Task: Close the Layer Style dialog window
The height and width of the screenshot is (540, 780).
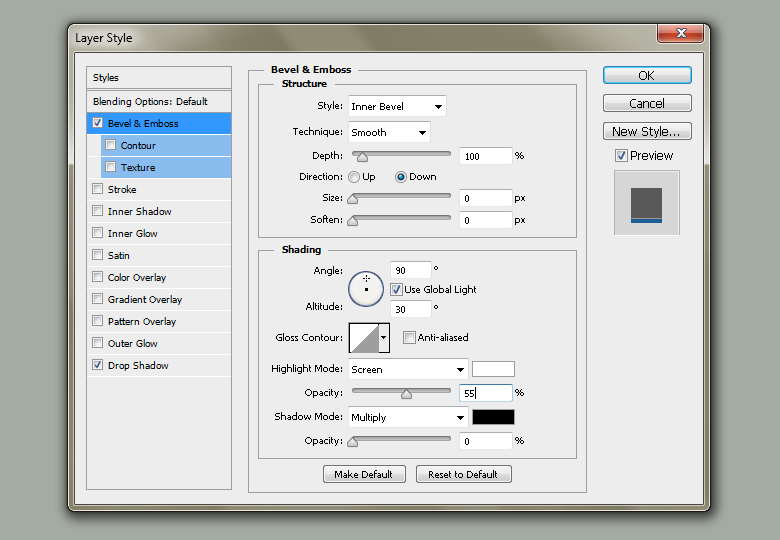Action: coord(679,35)
